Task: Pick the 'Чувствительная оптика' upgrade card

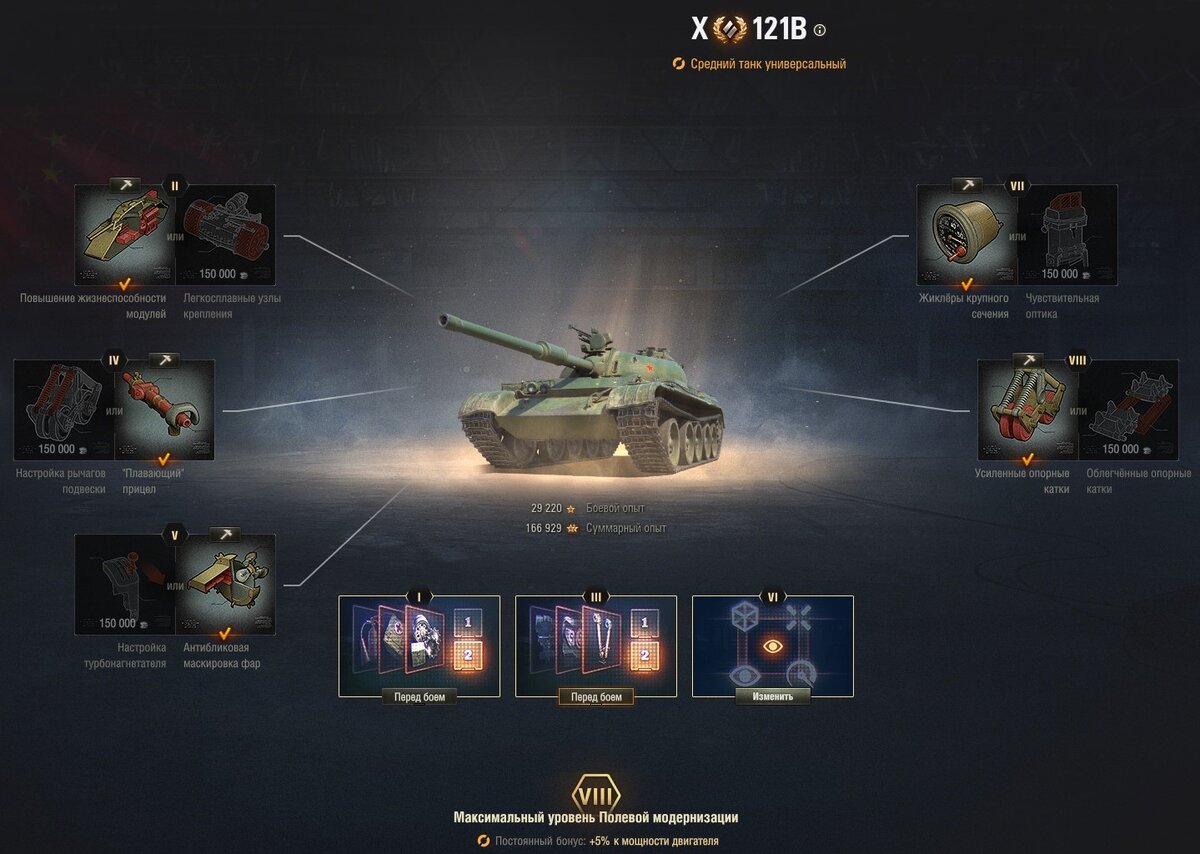Action: click(1068, 235)
